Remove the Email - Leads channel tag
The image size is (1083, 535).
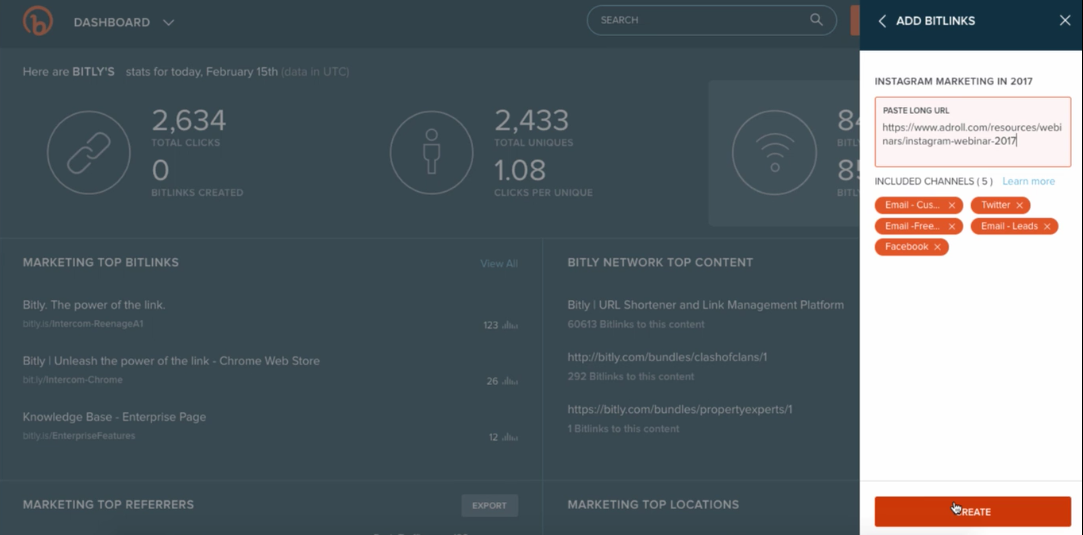pyautogui.click(x=1047, y=226)
